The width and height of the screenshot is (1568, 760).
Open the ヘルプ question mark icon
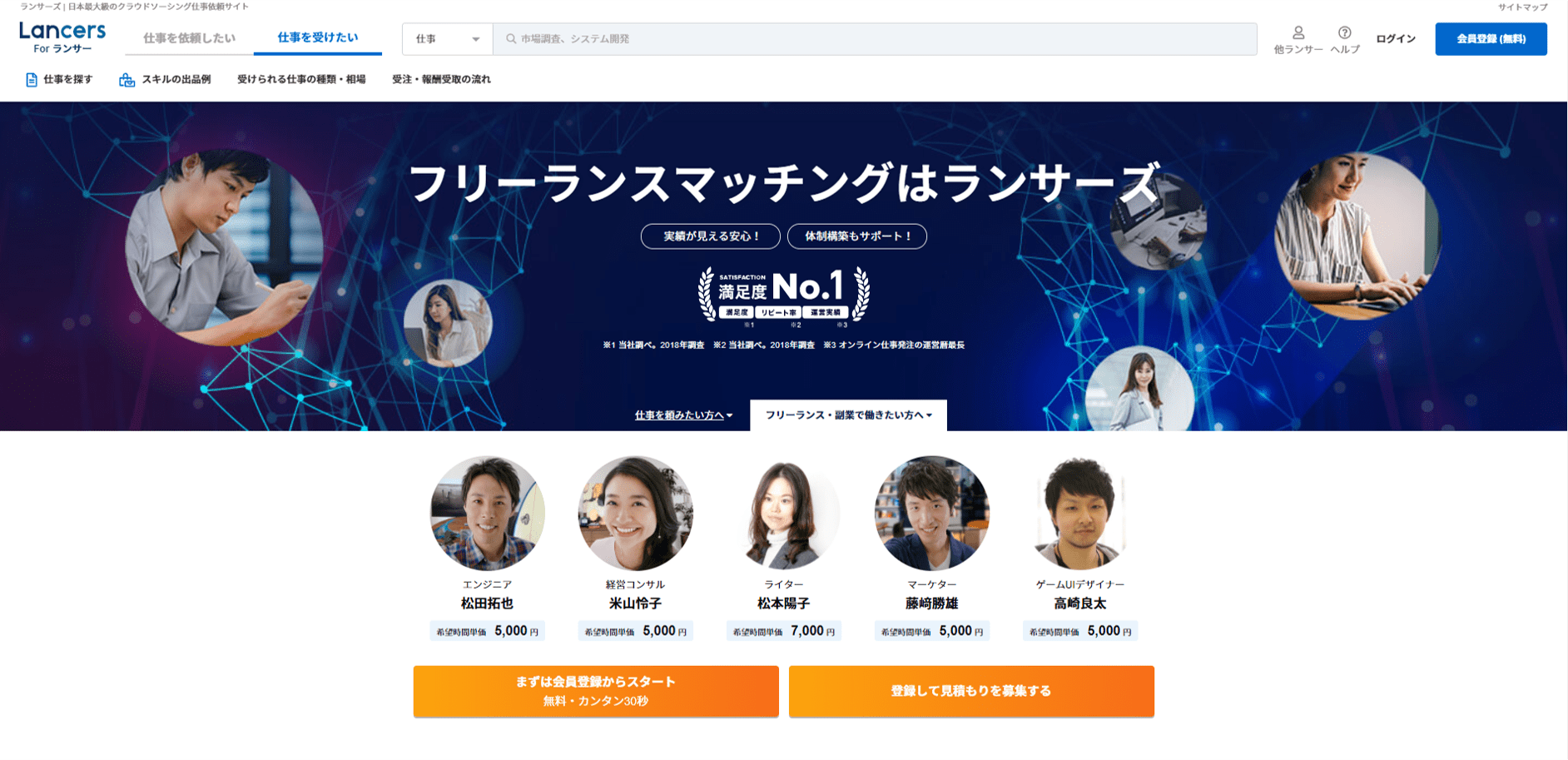[1344, 32]
